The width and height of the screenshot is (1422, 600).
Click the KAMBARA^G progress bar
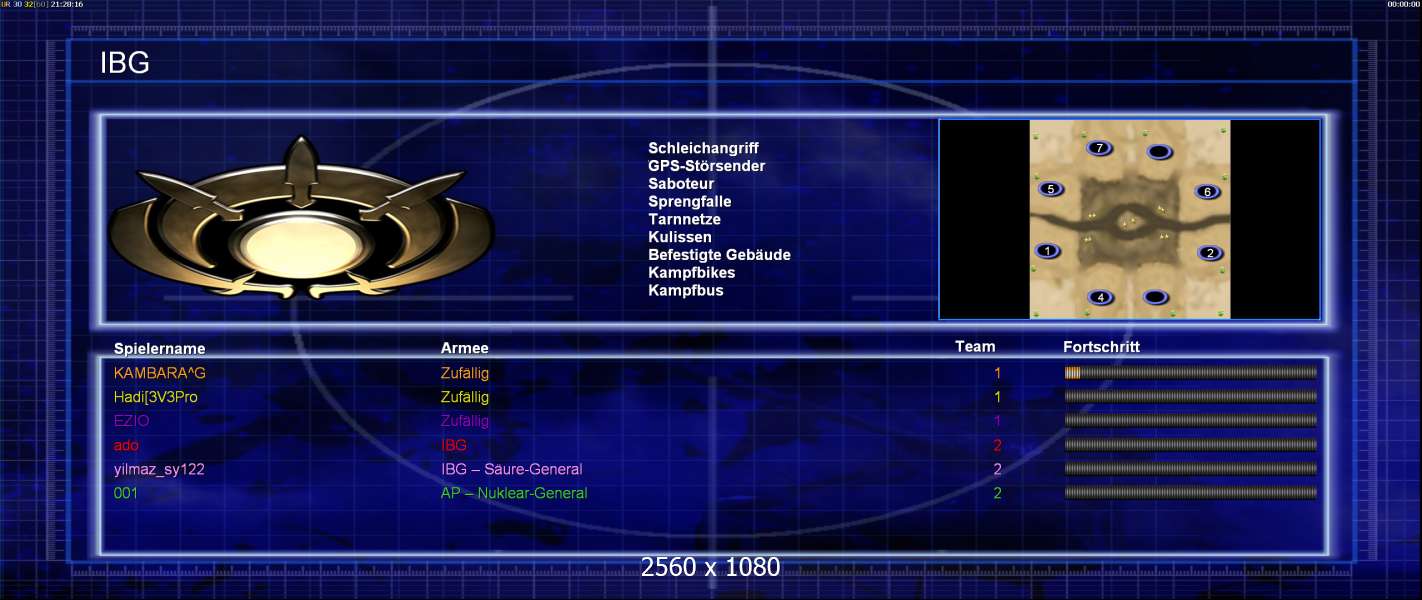1191,373
